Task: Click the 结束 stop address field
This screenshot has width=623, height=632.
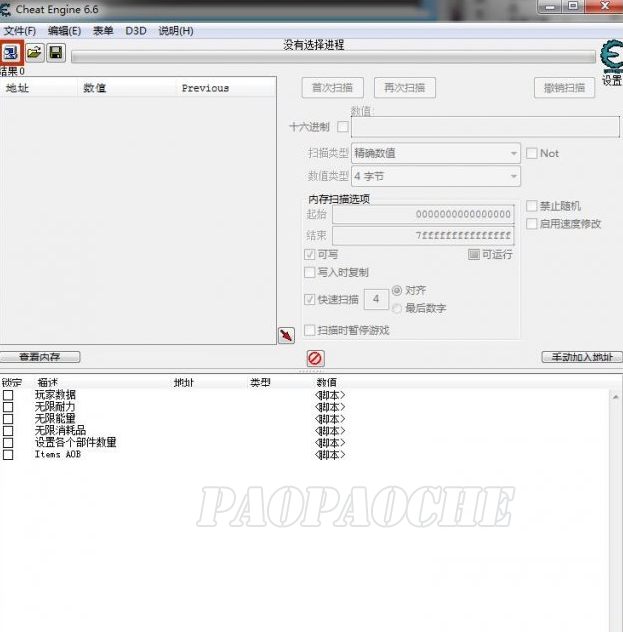Action: click(x=423, y=235)
